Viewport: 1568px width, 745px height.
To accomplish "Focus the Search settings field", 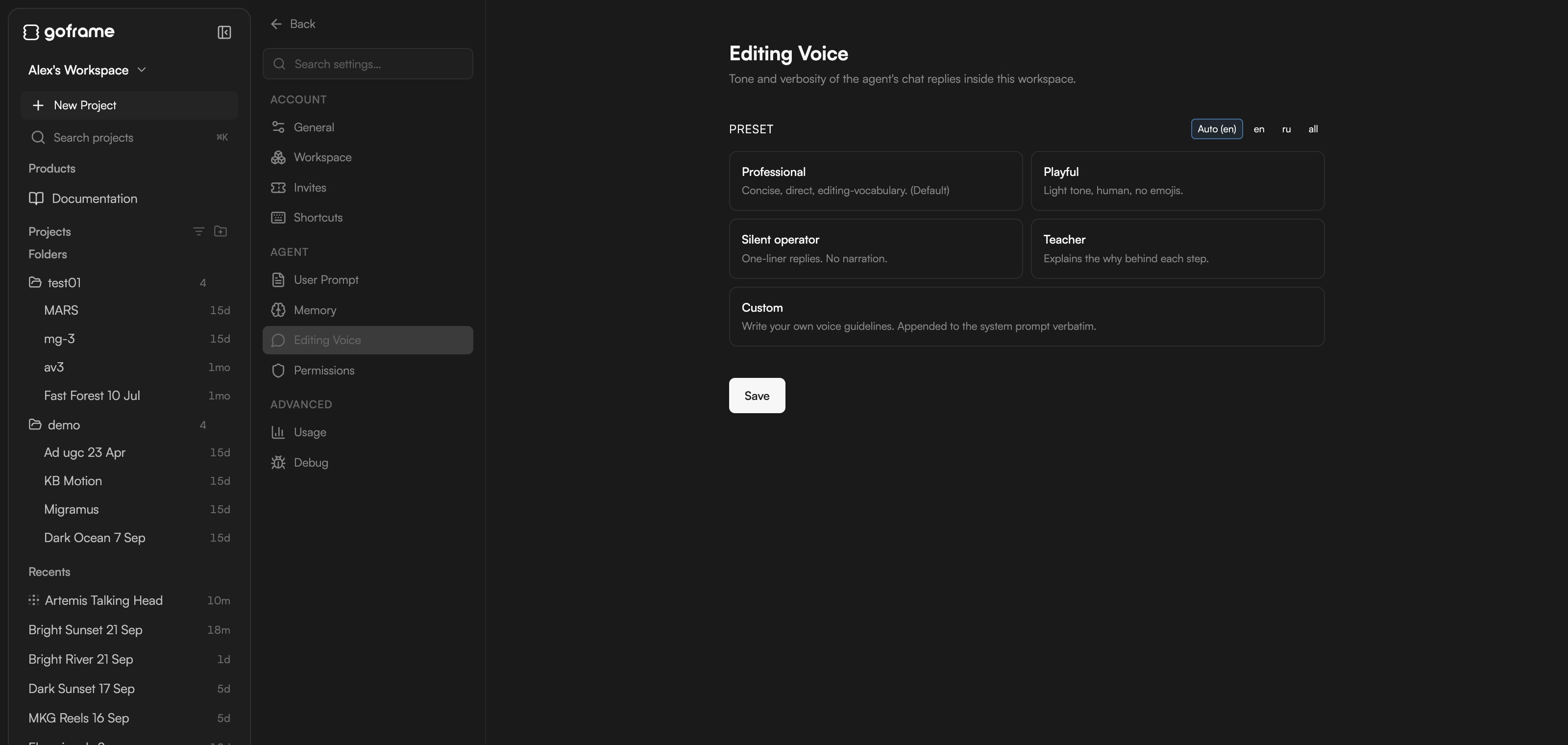I will point(367,64).
